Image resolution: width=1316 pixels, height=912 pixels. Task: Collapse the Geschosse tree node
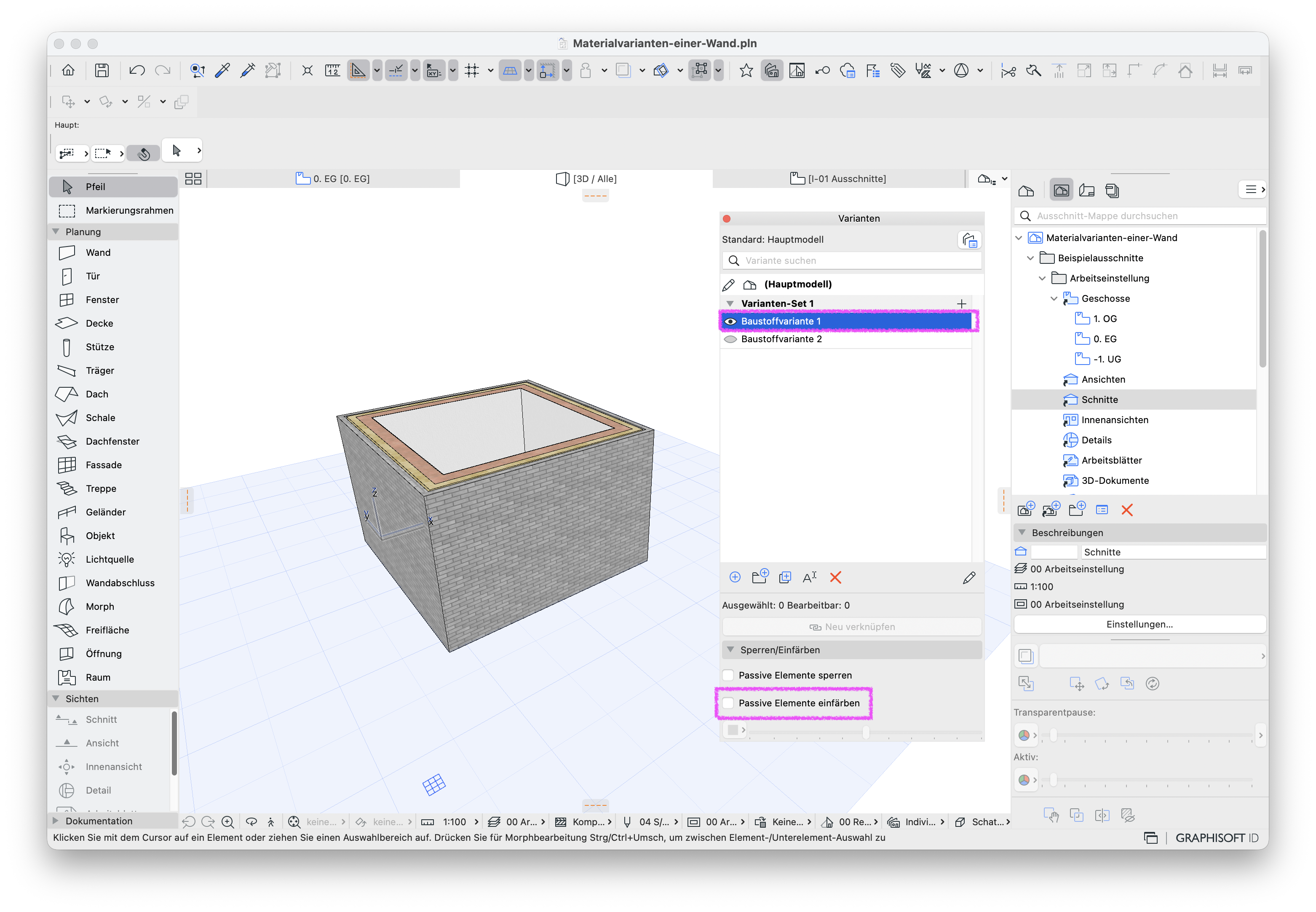pyautogui.click(x=1054, y=299)
